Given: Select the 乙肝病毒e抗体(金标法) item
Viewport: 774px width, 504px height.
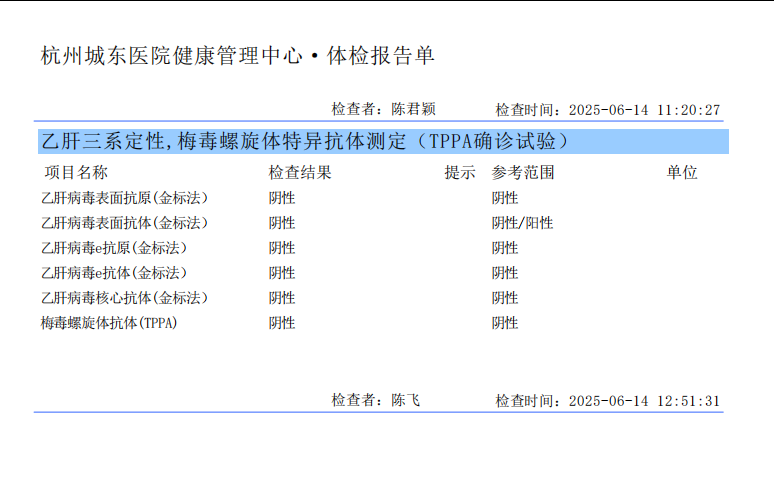Looking at the screenshot, I should click(x=114, y=273).
